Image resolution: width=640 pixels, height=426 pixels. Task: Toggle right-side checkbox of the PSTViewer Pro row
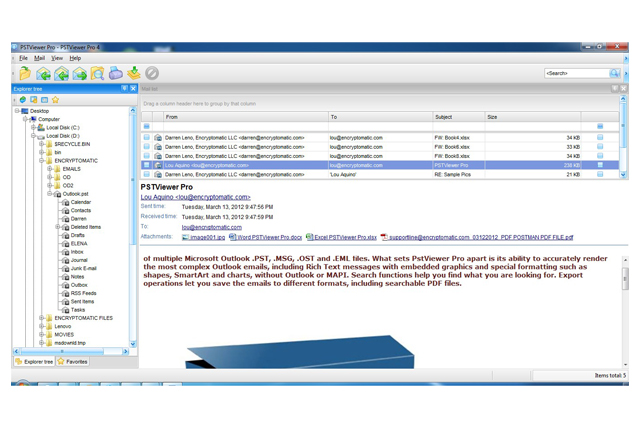[600, 165]
